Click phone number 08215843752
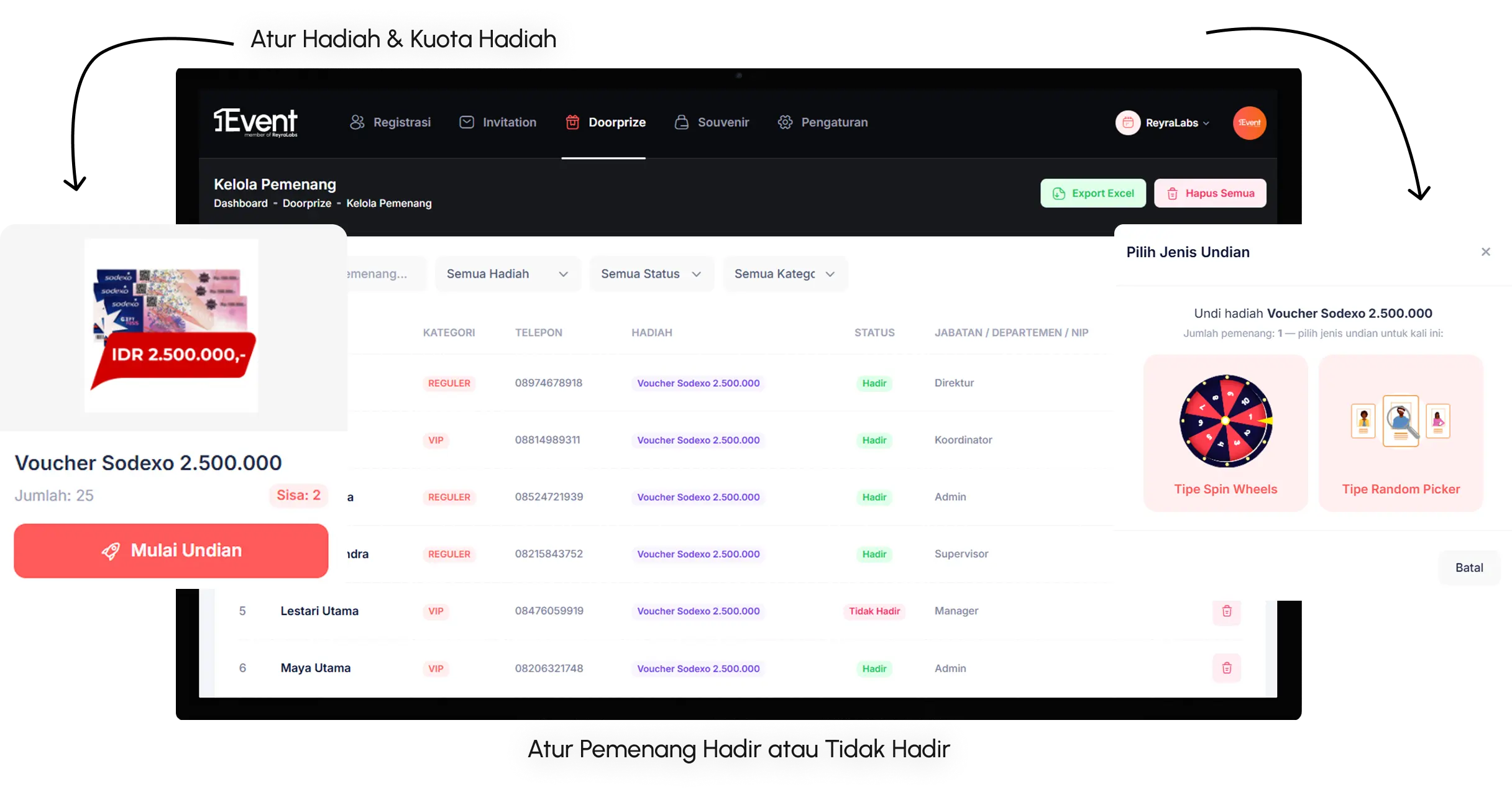 point(549,553)
